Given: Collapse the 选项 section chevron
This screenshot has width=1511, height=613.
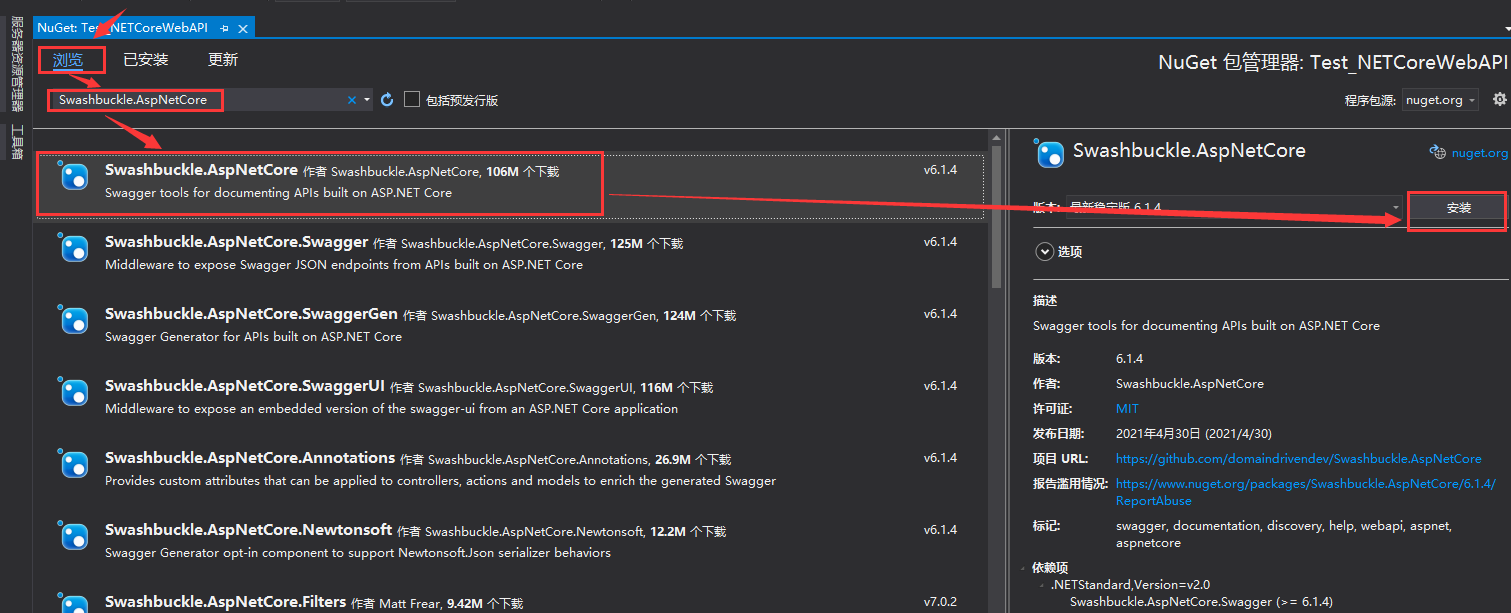Looking at the screenshot, I should coord(1045,251).
